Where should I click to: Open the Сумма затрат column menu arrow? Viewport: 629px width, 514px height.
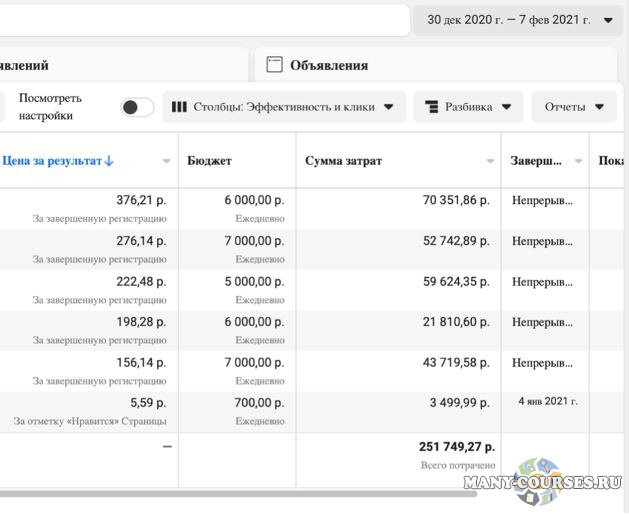click(490, 161)
